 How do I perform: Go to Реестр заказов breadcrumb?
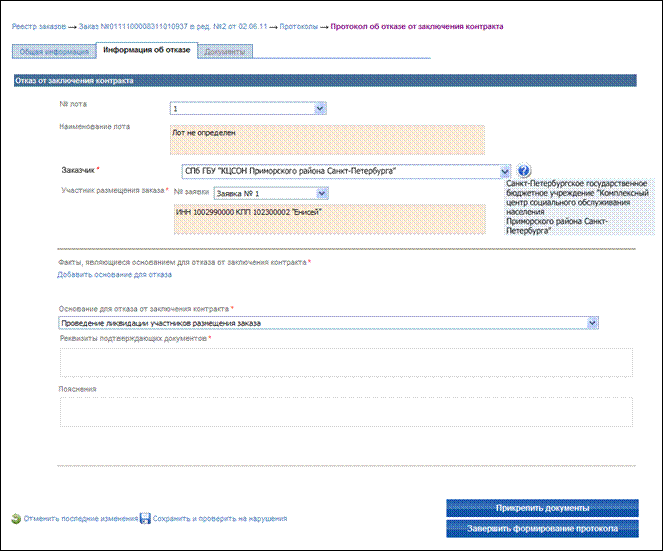(39, 27)
